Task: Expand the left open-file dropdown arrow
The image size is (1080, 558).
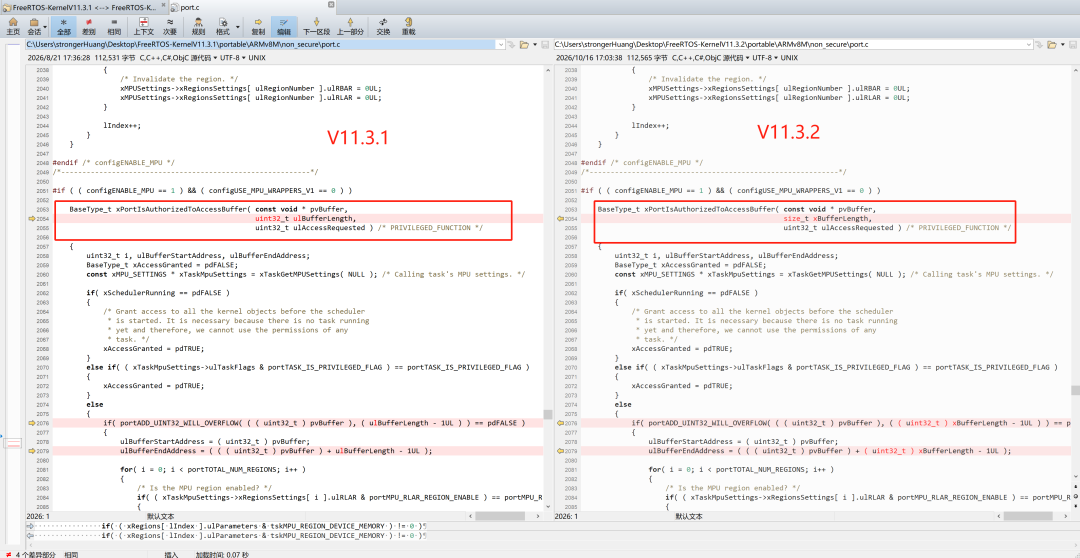Action: (x=533, y=45)
